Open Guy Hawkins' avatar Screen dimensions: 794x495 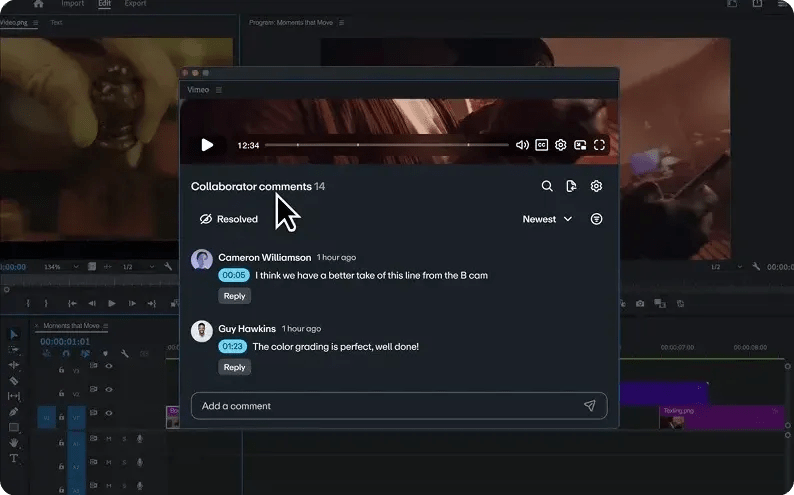tap(202, 332)
